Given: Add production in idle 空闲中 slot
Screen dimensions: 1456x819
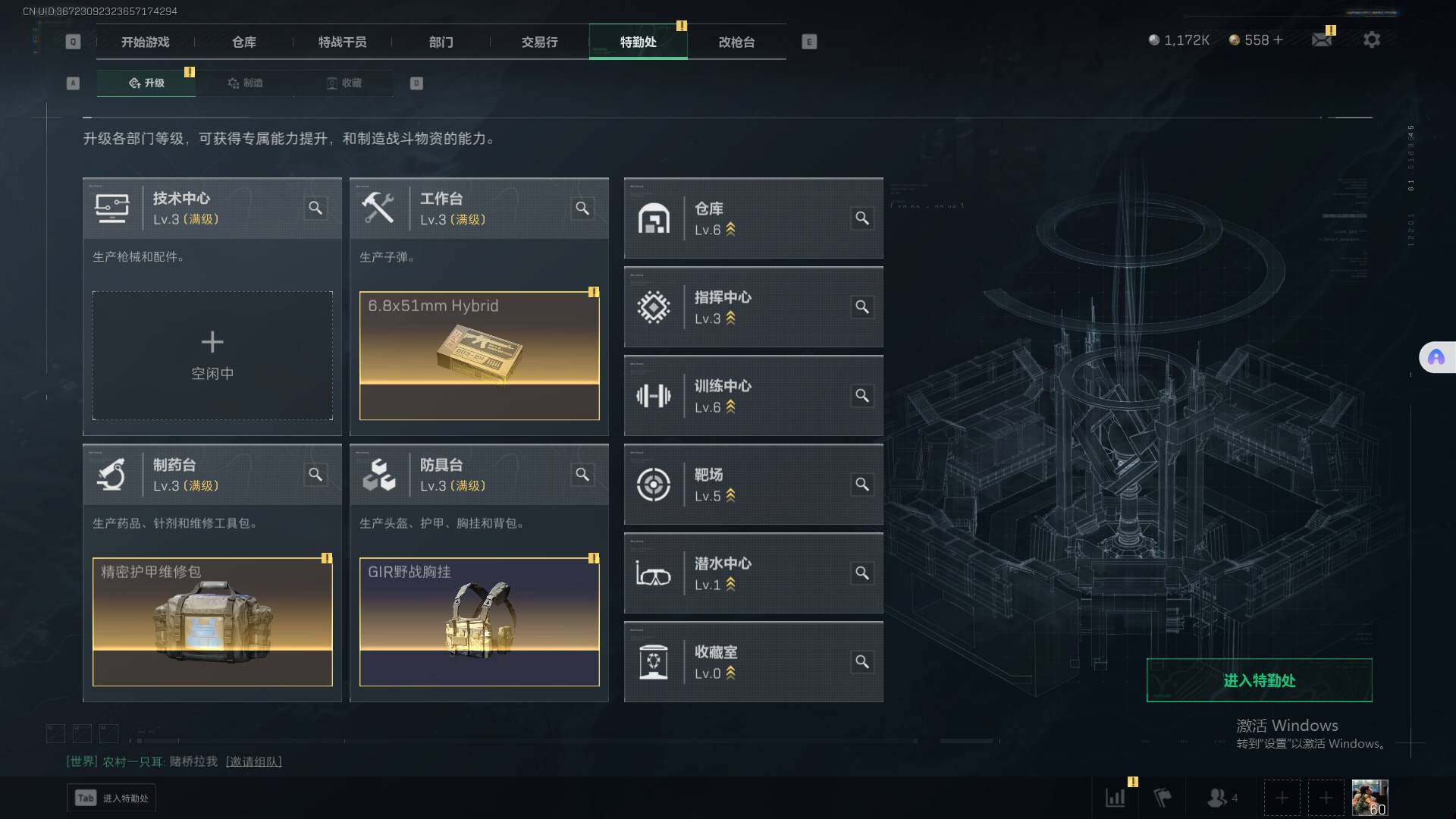Looking at the screenshot, I should coord(212,356).
